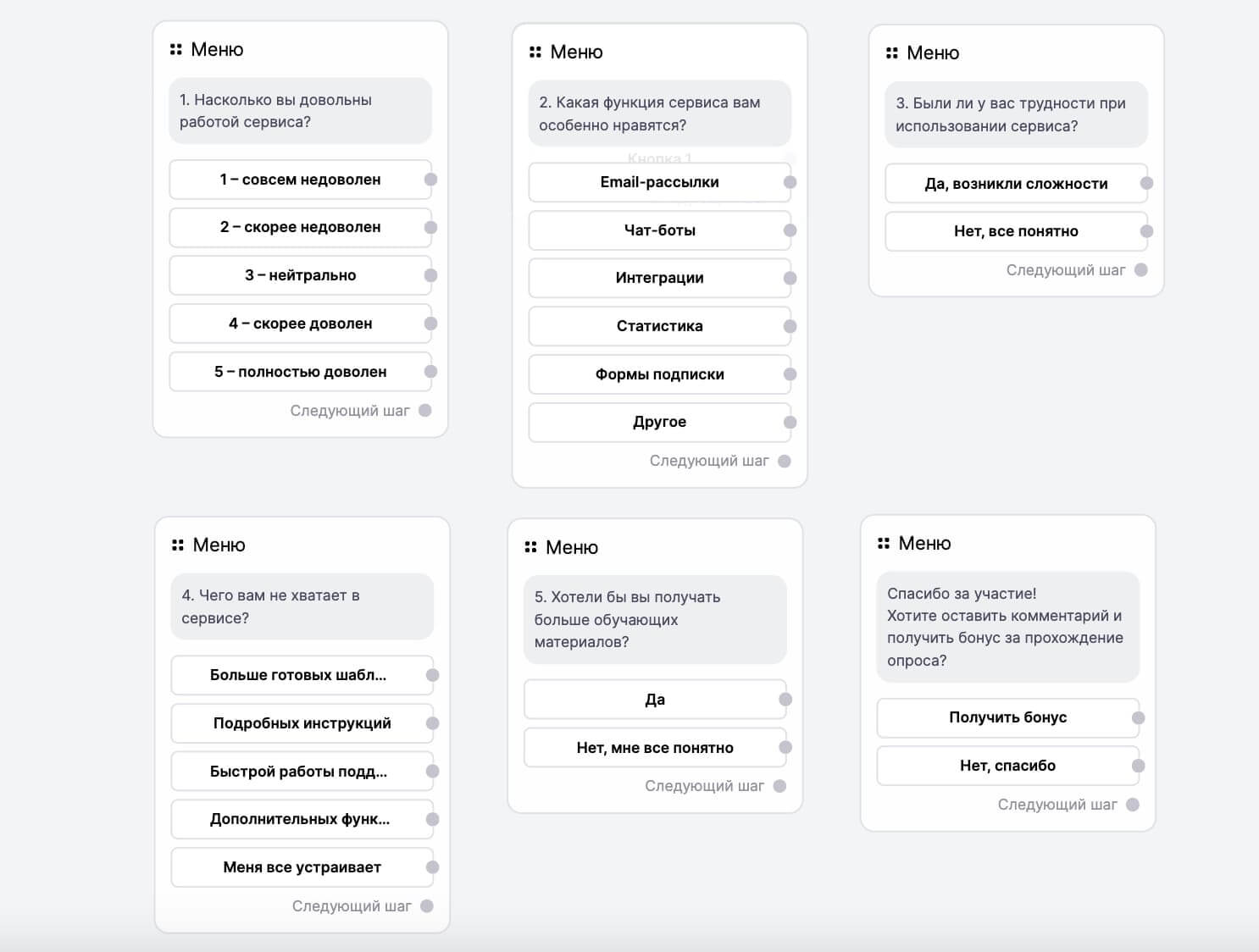Image resolution: width=1259 pixels, height=952 pixels.
Task: Click "Нет, спасибо" button
Action: point(1008,766)
